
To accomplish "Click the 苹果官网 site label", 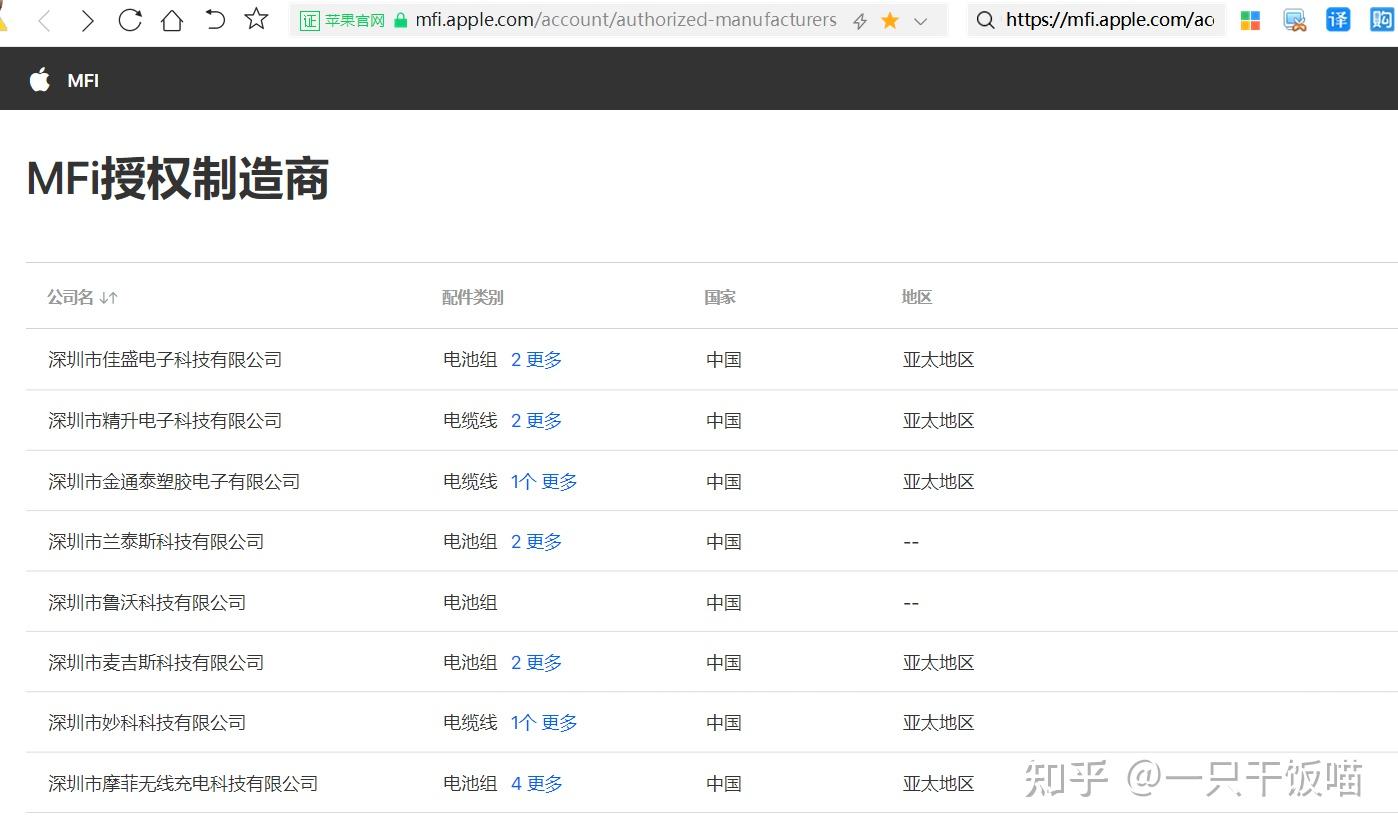I will [x=355, y=20].
